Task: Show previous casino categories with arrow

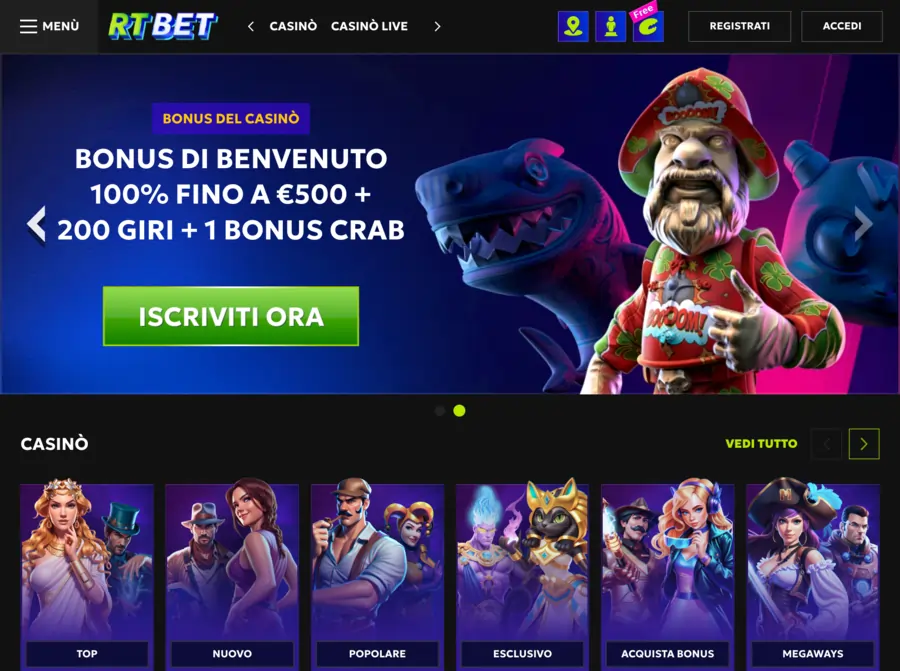Action: [x=826, y=444]
